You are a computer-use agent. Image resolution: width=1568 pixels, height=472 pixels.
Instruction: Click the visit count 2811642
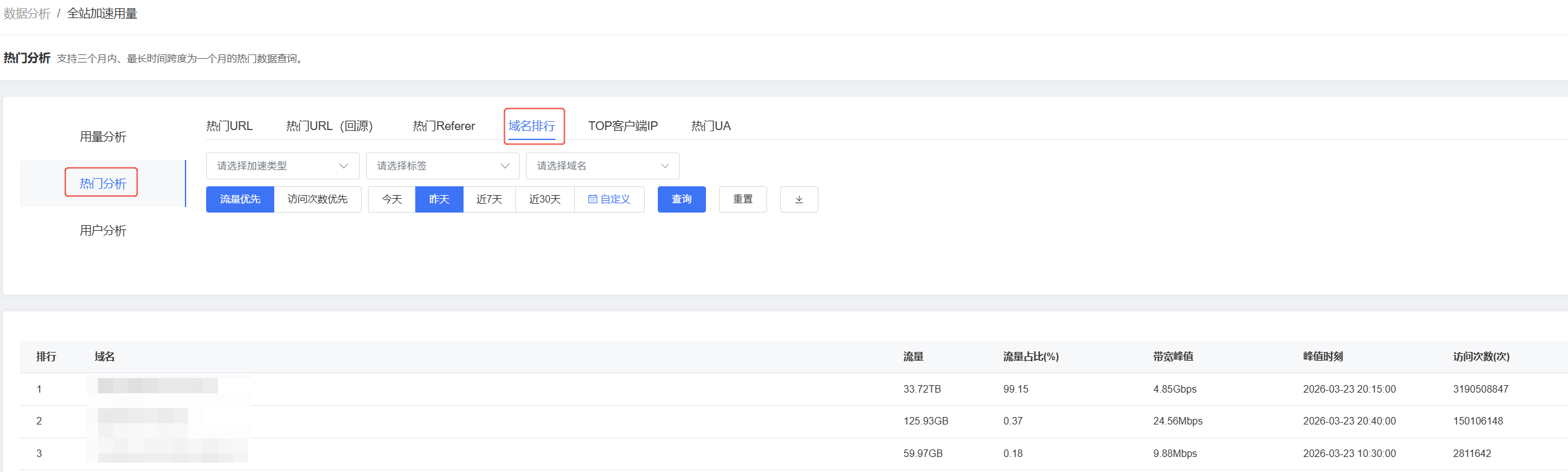pos(1472,454)
